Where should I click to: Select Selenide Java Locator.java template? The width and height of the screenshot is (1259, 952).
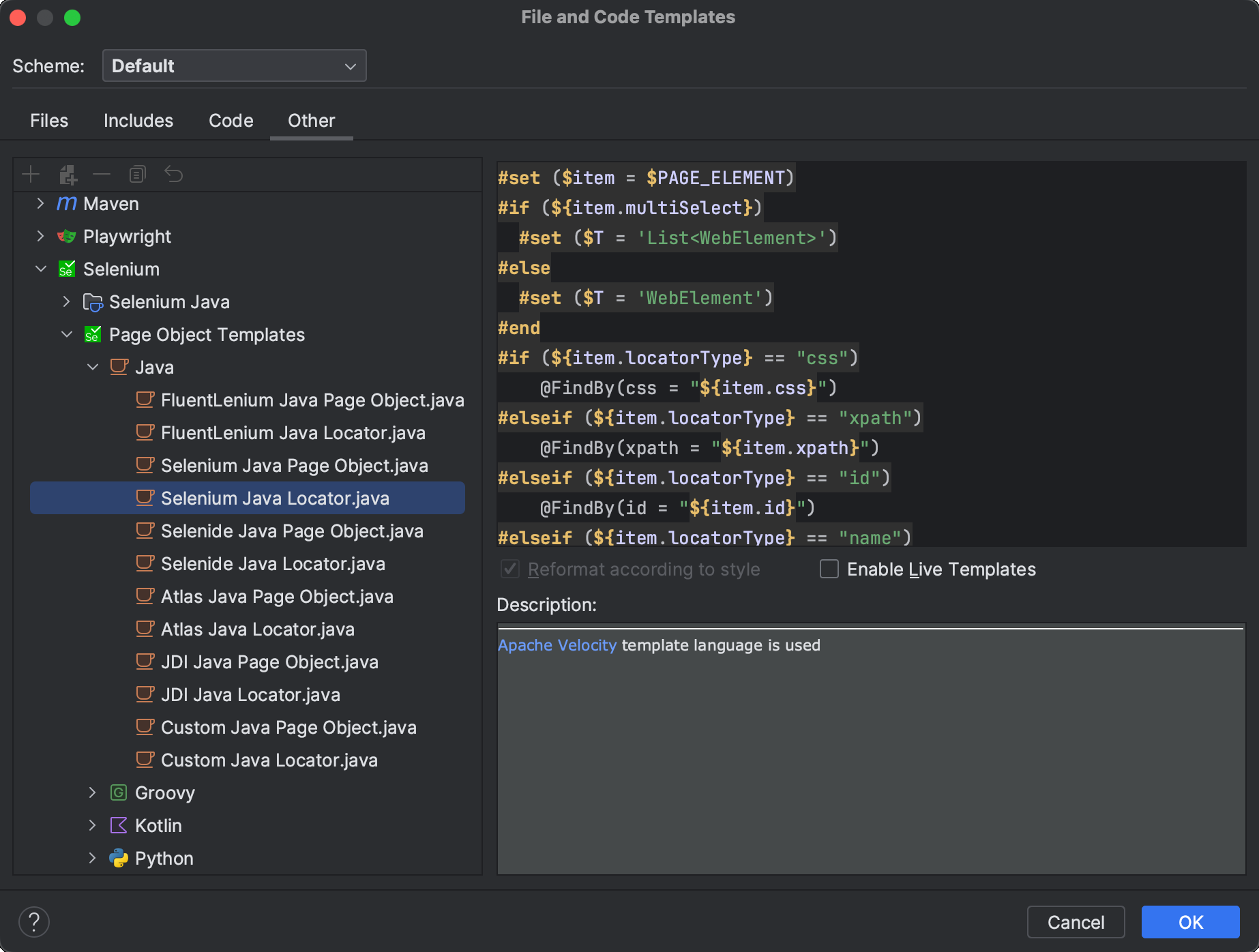click(x=273, y=563)
